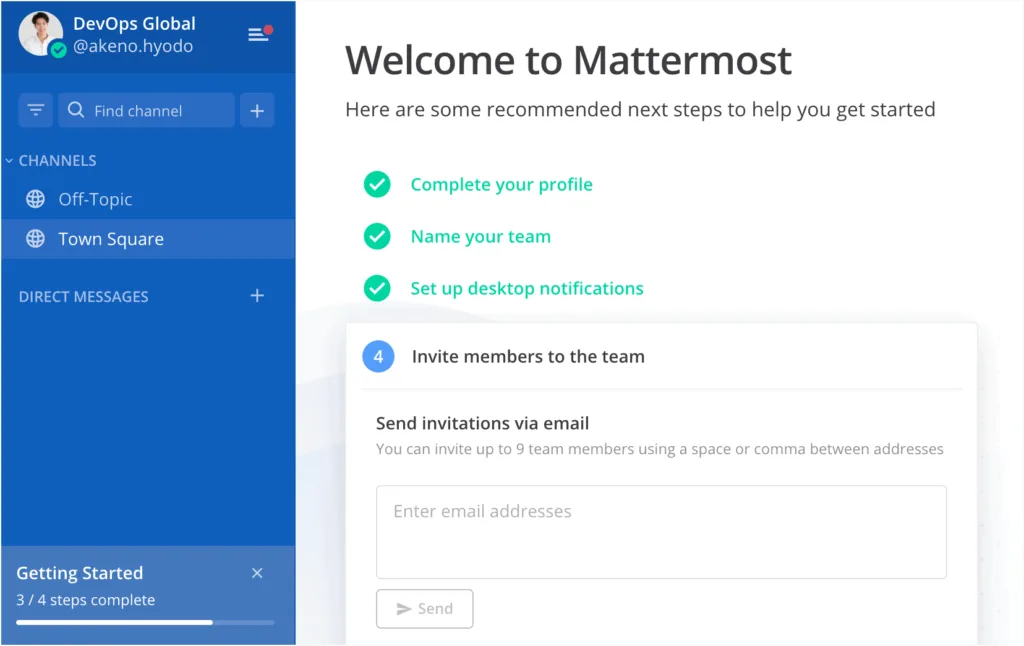1024x646 pixels.
Task: Click the akeno.hyodo profile avatar
Action: (x=41, y=34)
